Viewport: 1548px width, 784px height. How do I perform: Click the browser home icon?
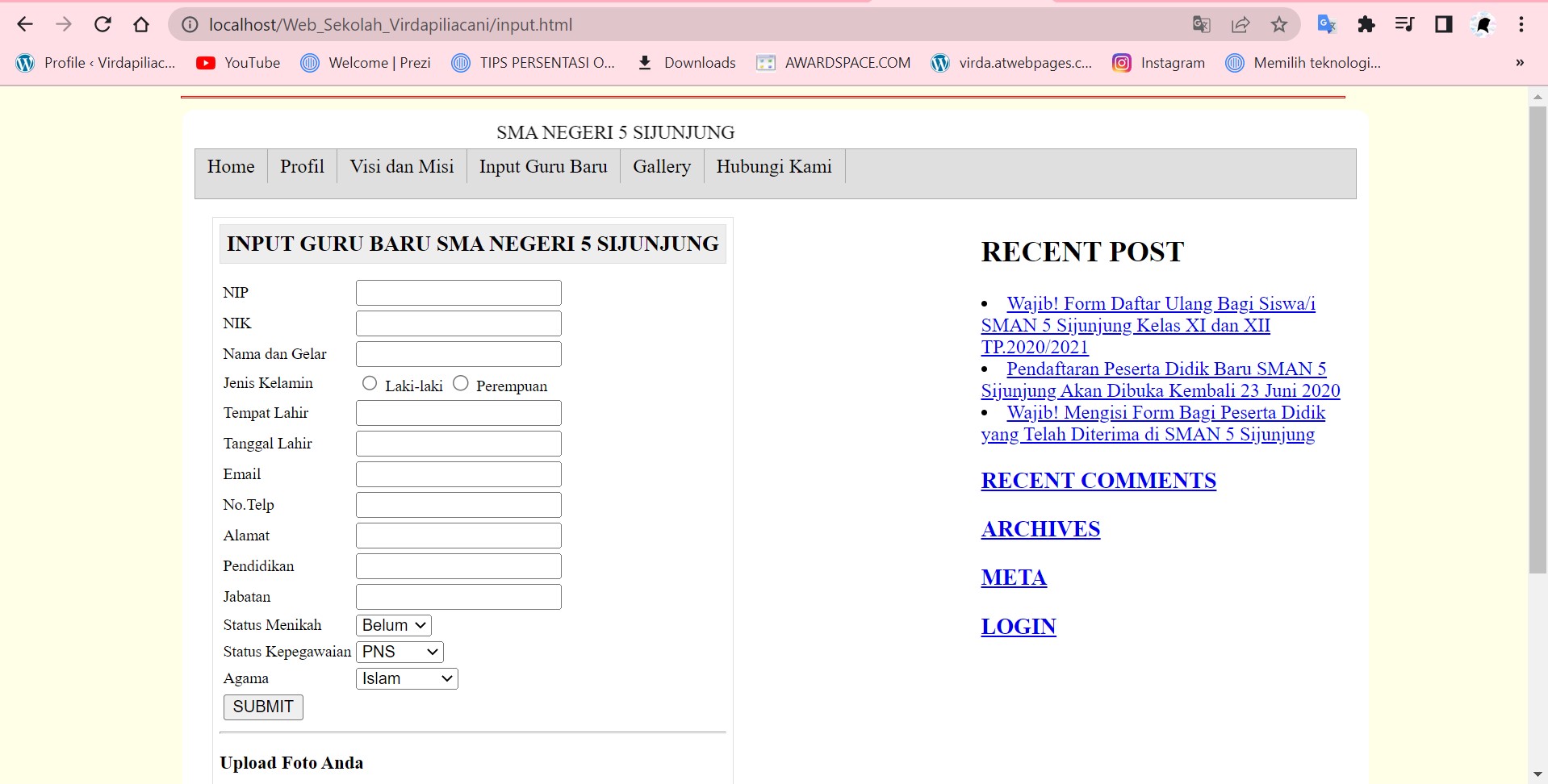click(141, 24)
